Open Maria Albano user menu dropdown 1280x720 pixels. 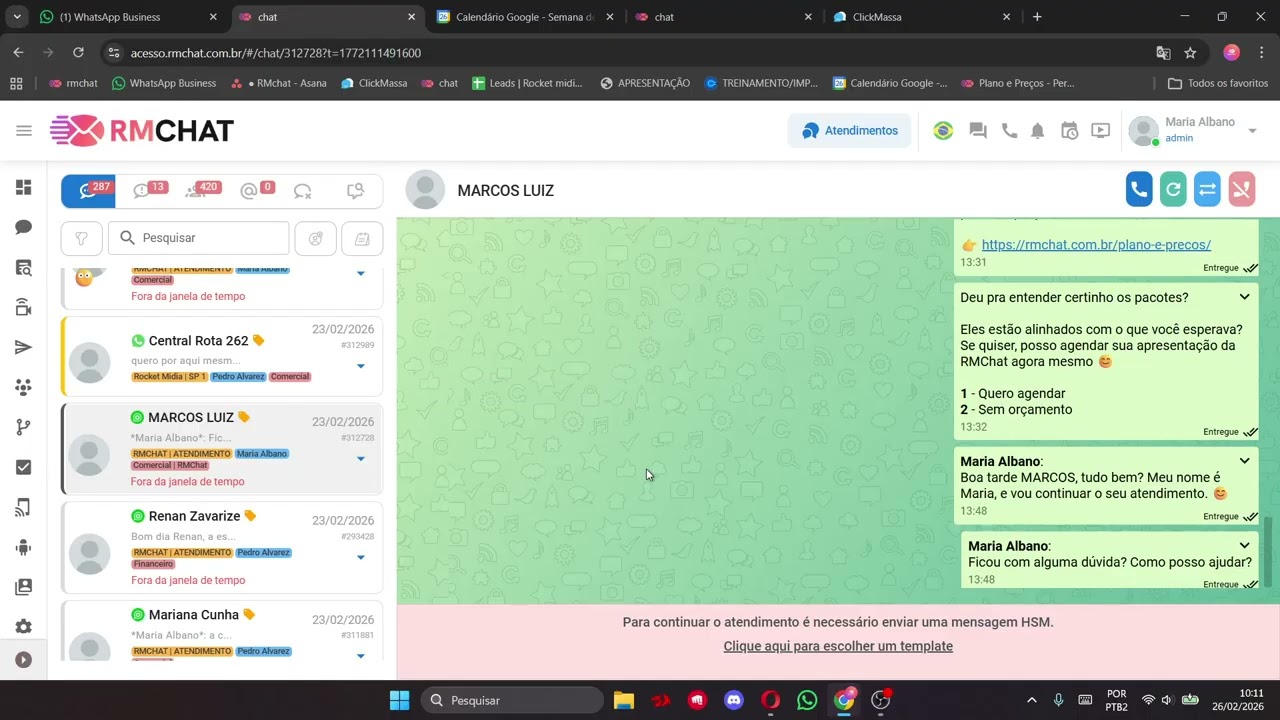(1252, 131)
